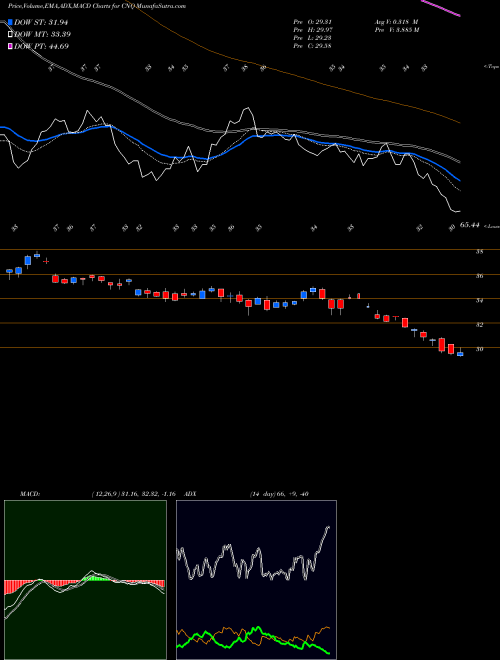Click the ADX '(14 day) 66, +9, -40' values

[x=279, y=494]
